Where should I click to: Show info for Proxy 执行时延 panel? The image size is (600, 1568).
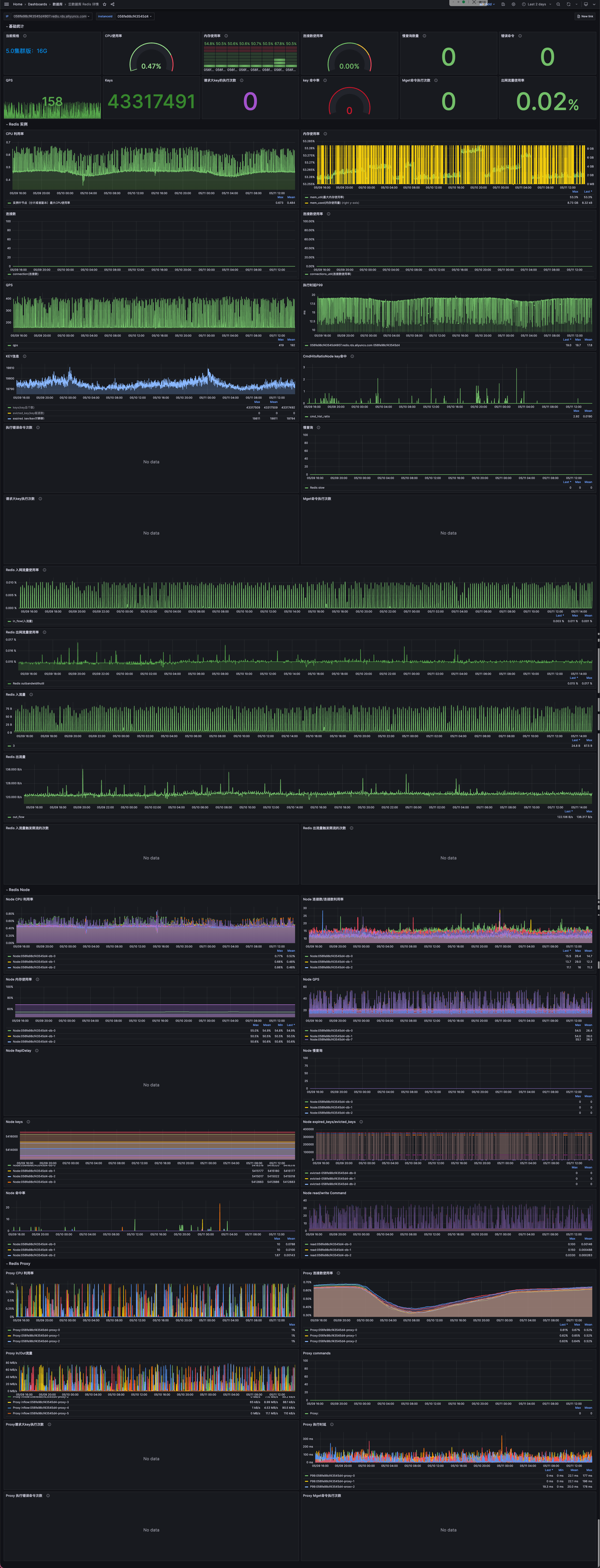tap(332, 1424)
